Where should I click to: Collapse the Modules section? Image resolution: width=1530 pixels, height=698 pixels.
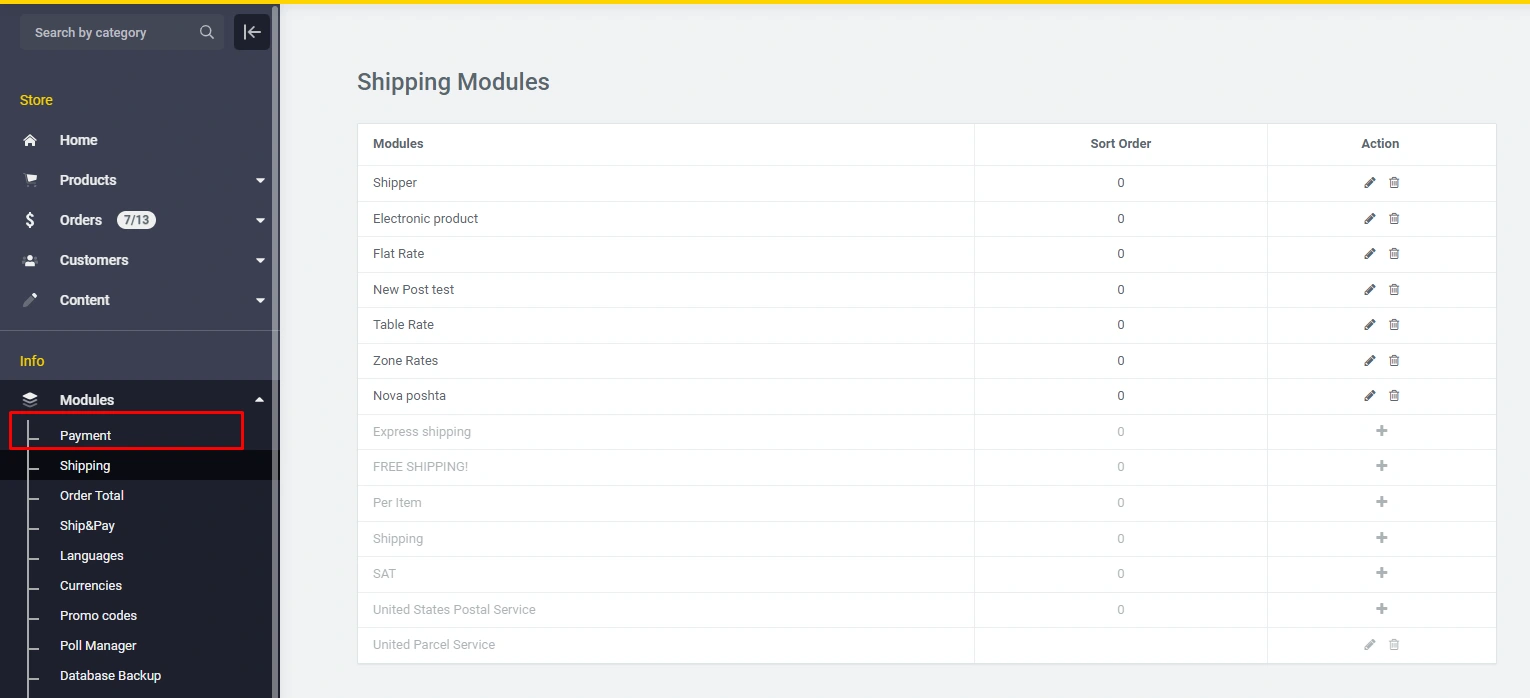point(260,400)
